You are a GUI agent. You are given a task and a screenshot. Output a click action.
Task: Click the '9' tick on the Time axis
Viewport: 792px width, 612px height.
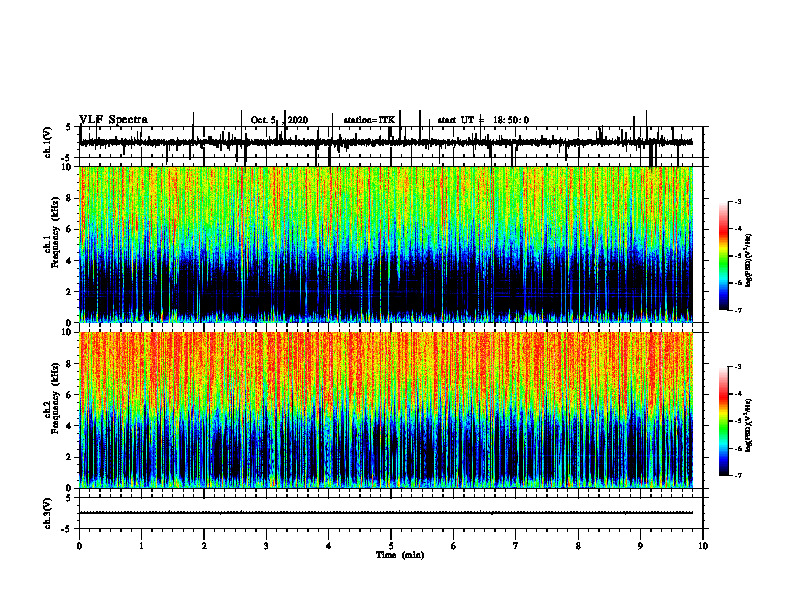pos(640,546)
